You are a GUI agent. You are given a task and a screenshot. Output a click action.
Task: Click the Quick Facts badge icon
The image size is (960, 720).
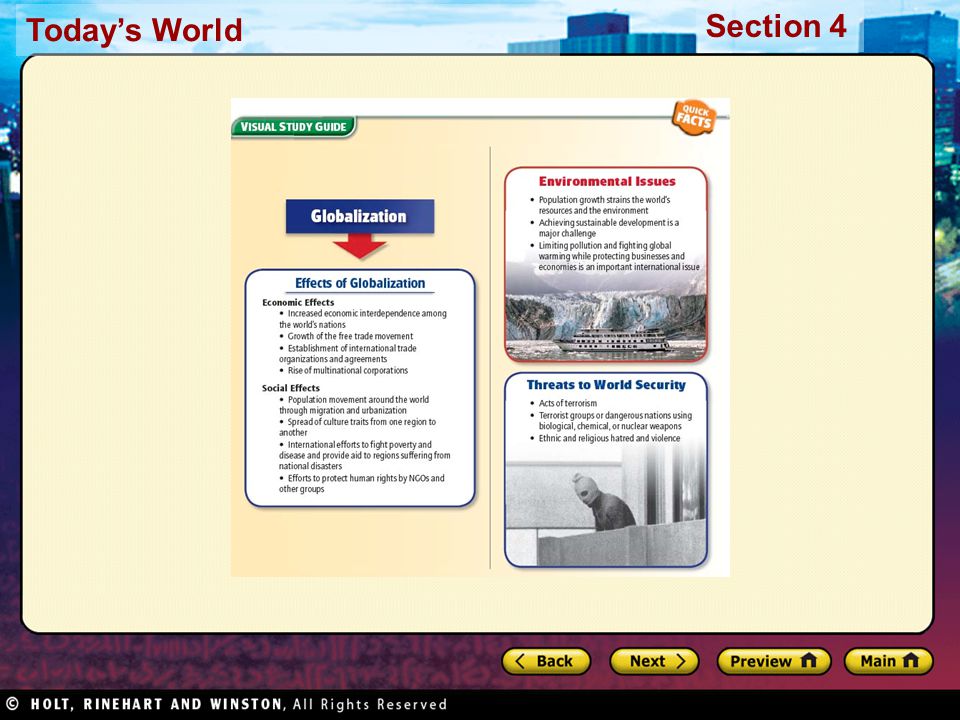tap(694, 116)
